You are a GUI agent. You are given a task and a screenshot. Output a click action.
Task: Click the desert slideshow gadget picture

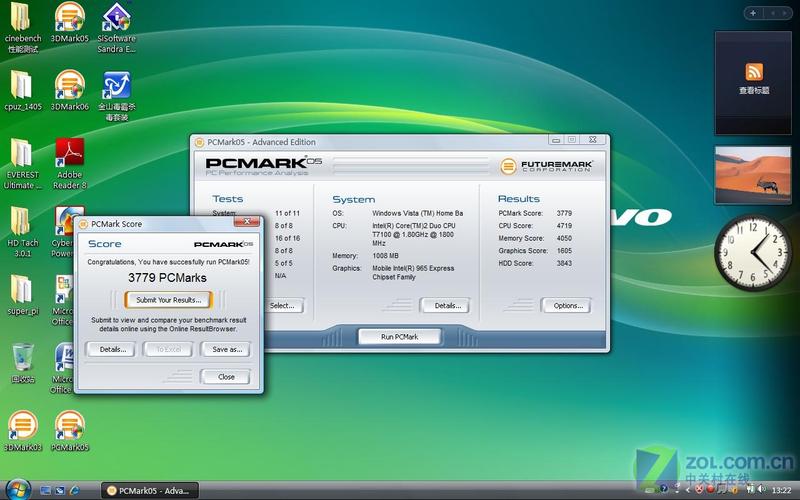coord(753,175)
